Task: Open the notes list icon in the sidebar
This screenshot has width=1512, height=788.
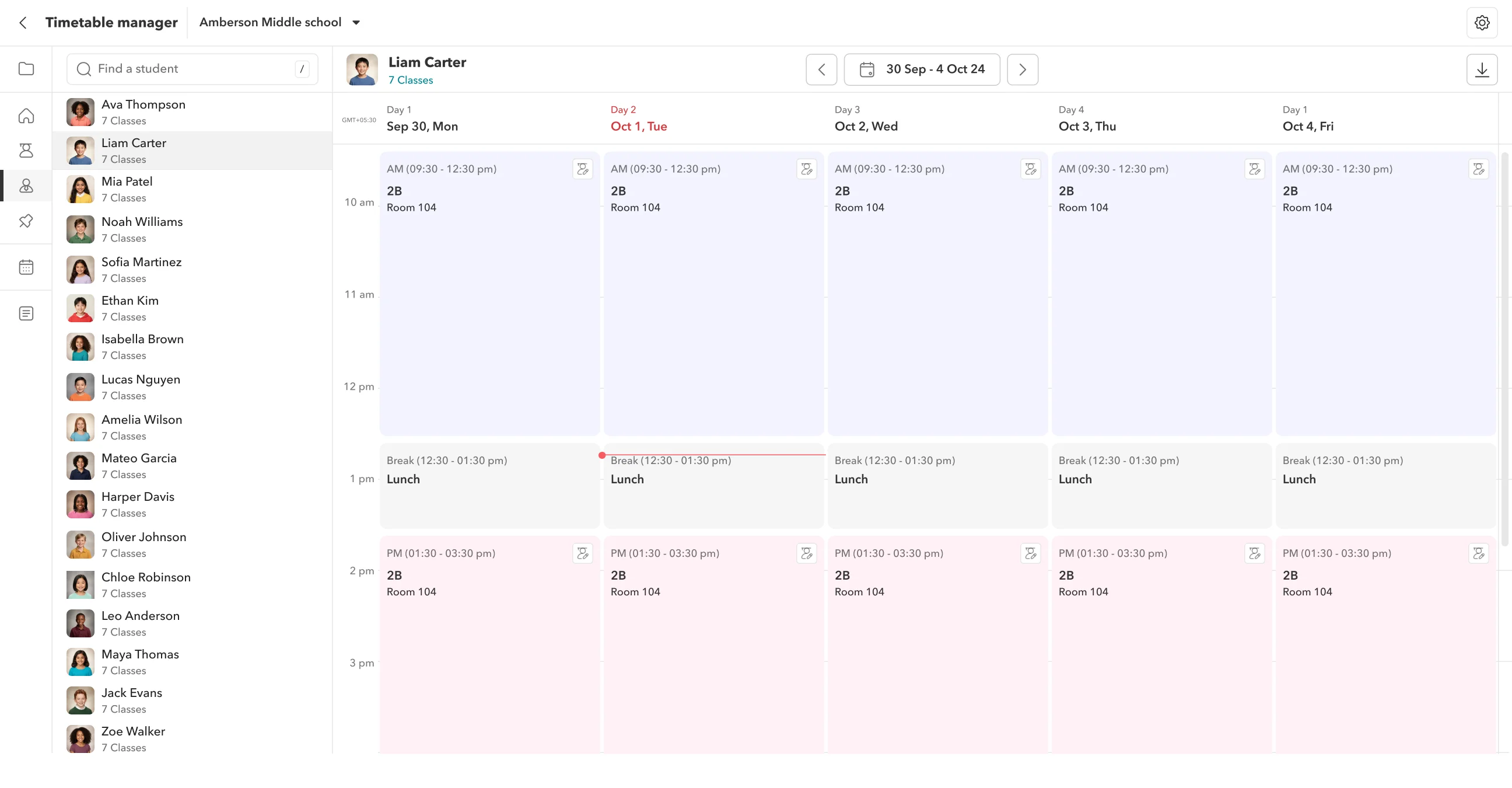Action: tap(26, 313)
